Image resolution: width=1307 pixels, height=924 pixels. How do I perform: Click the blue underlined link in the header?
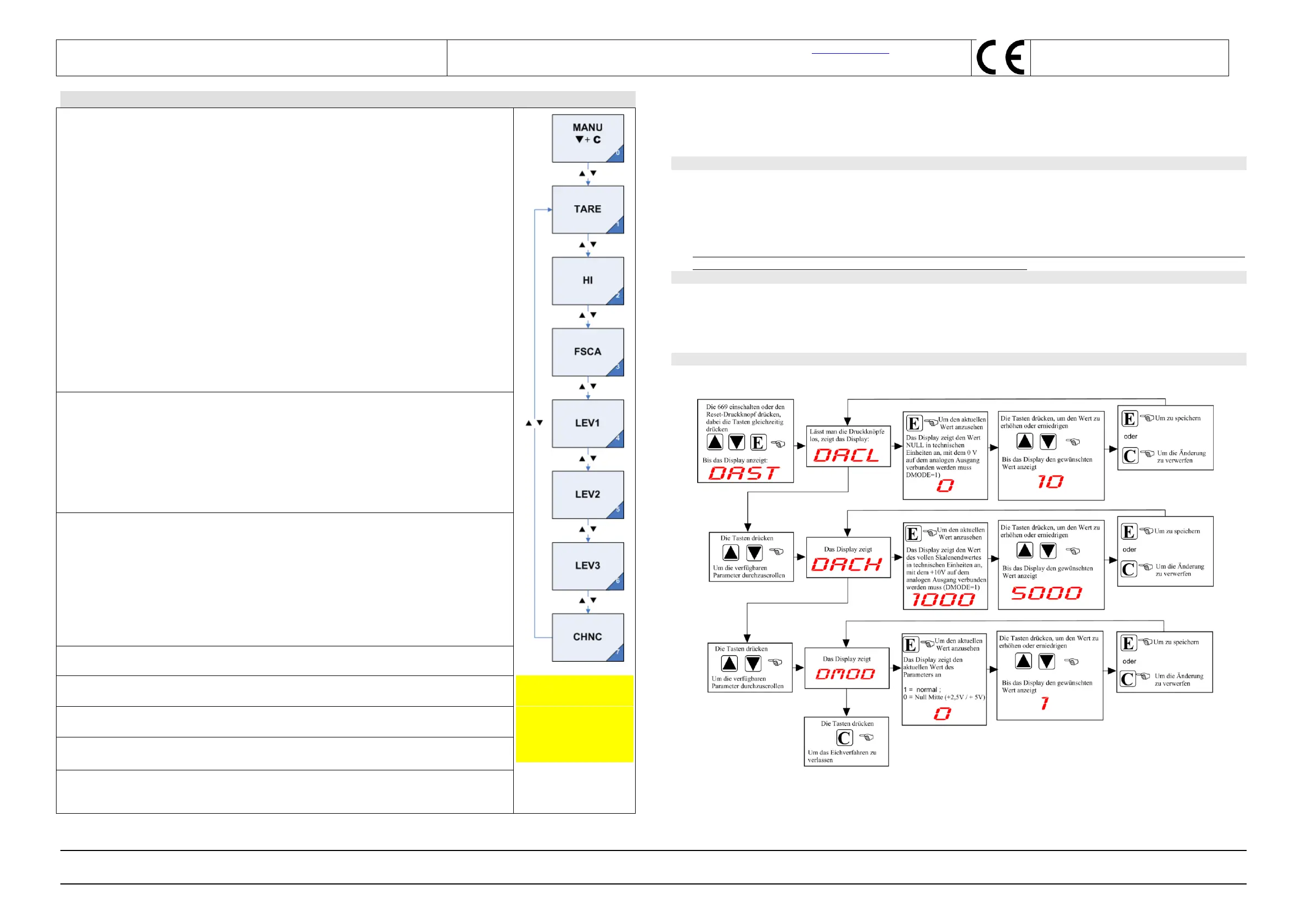tap(850, 52)
